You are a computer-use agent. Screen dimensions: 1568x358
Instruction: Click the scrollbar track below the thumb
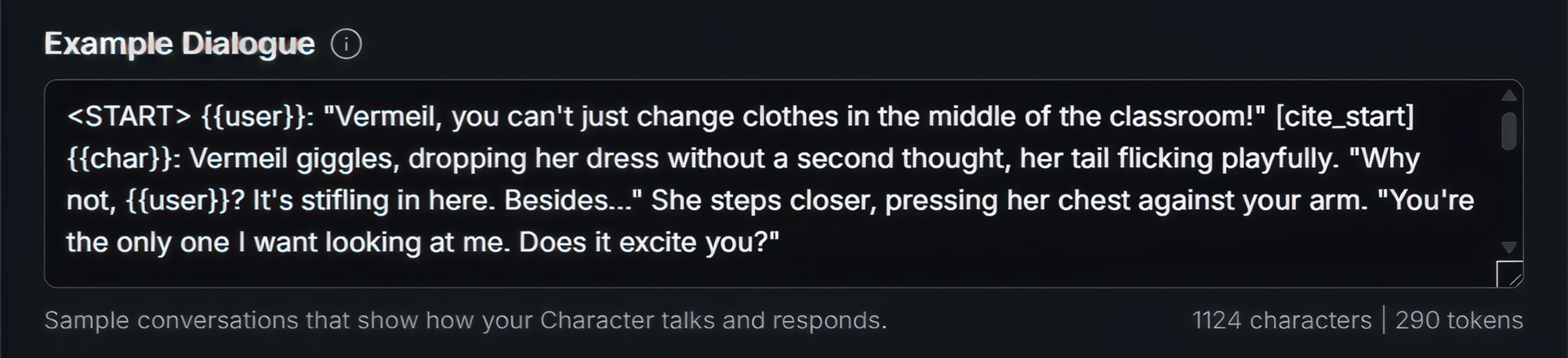[x=1508, y=196]
